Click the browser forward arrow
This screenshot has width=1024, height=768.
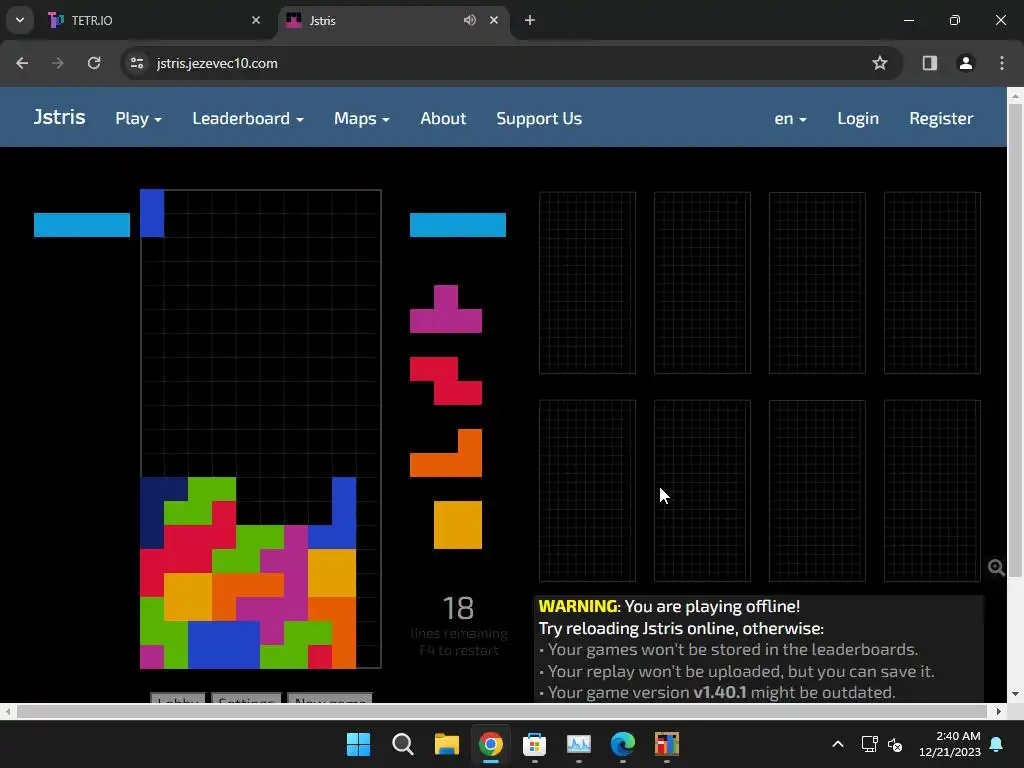(58, 63)
